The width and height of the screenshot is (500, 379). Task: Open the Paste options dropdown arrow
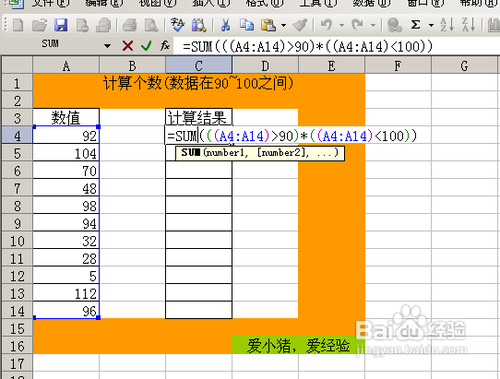284,25
